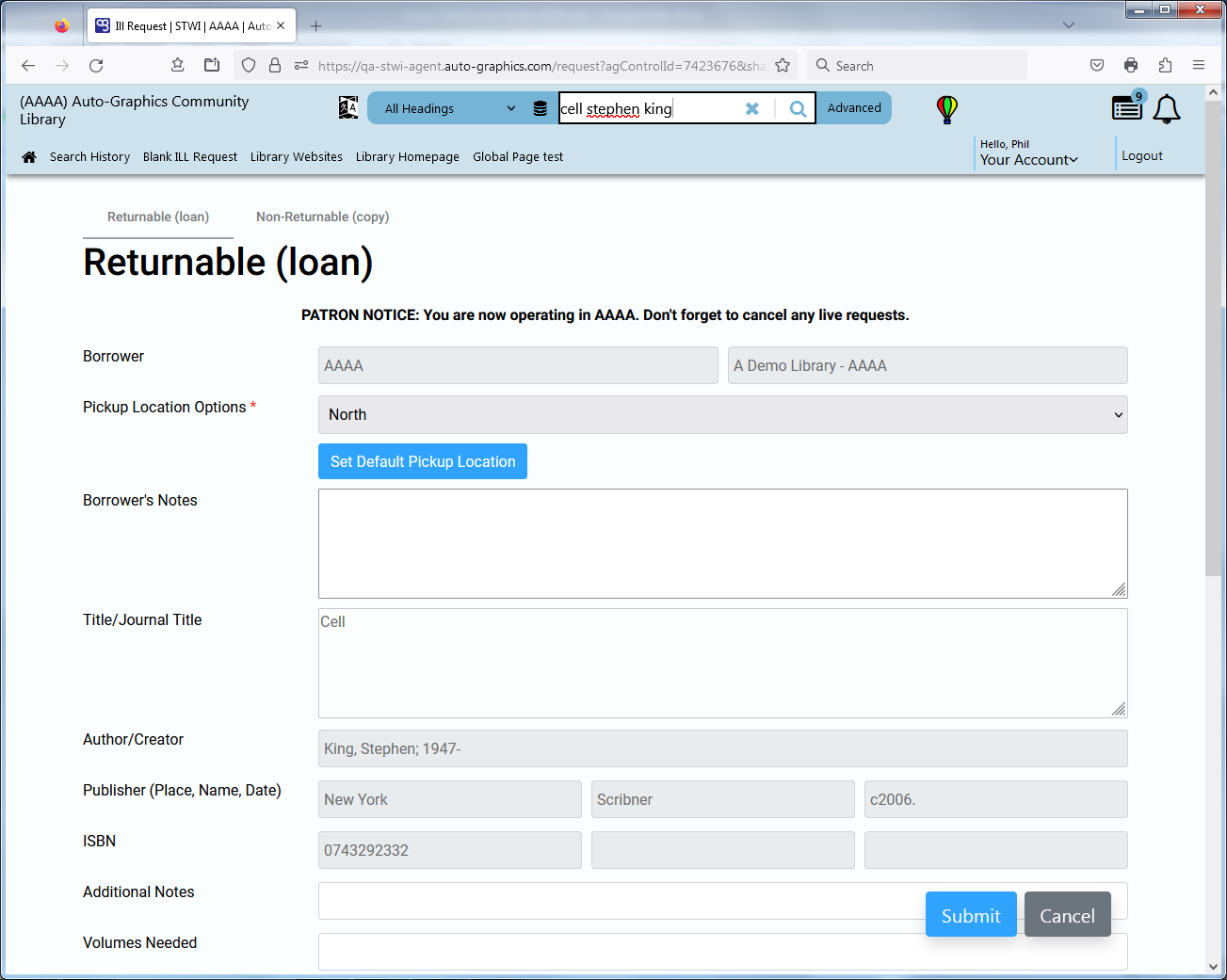Image resolution: width=1227 pixels, height=980 pixels.
Task: Click the vertical scrollbar thumb
Action: [x=1213, y=337]
